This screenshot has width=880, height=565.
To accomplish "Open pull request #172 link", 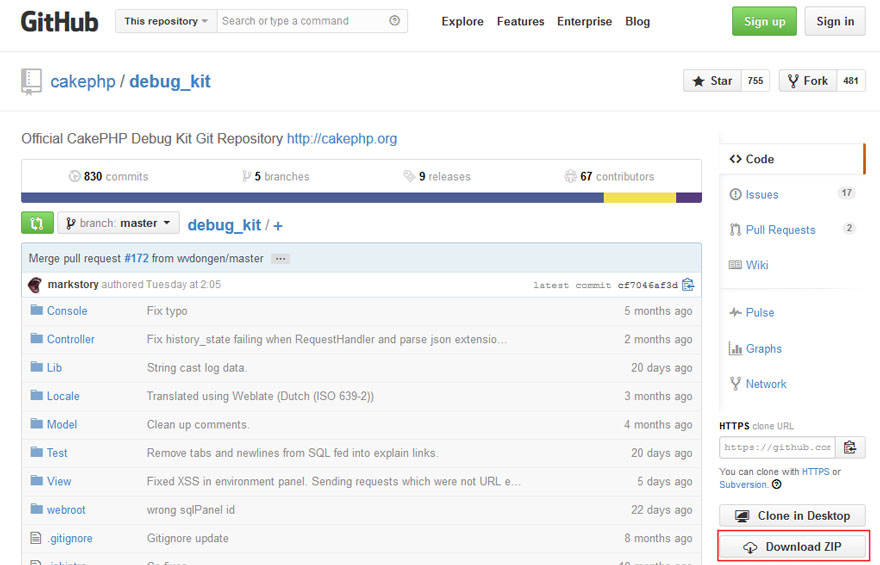I will (136, 258).
